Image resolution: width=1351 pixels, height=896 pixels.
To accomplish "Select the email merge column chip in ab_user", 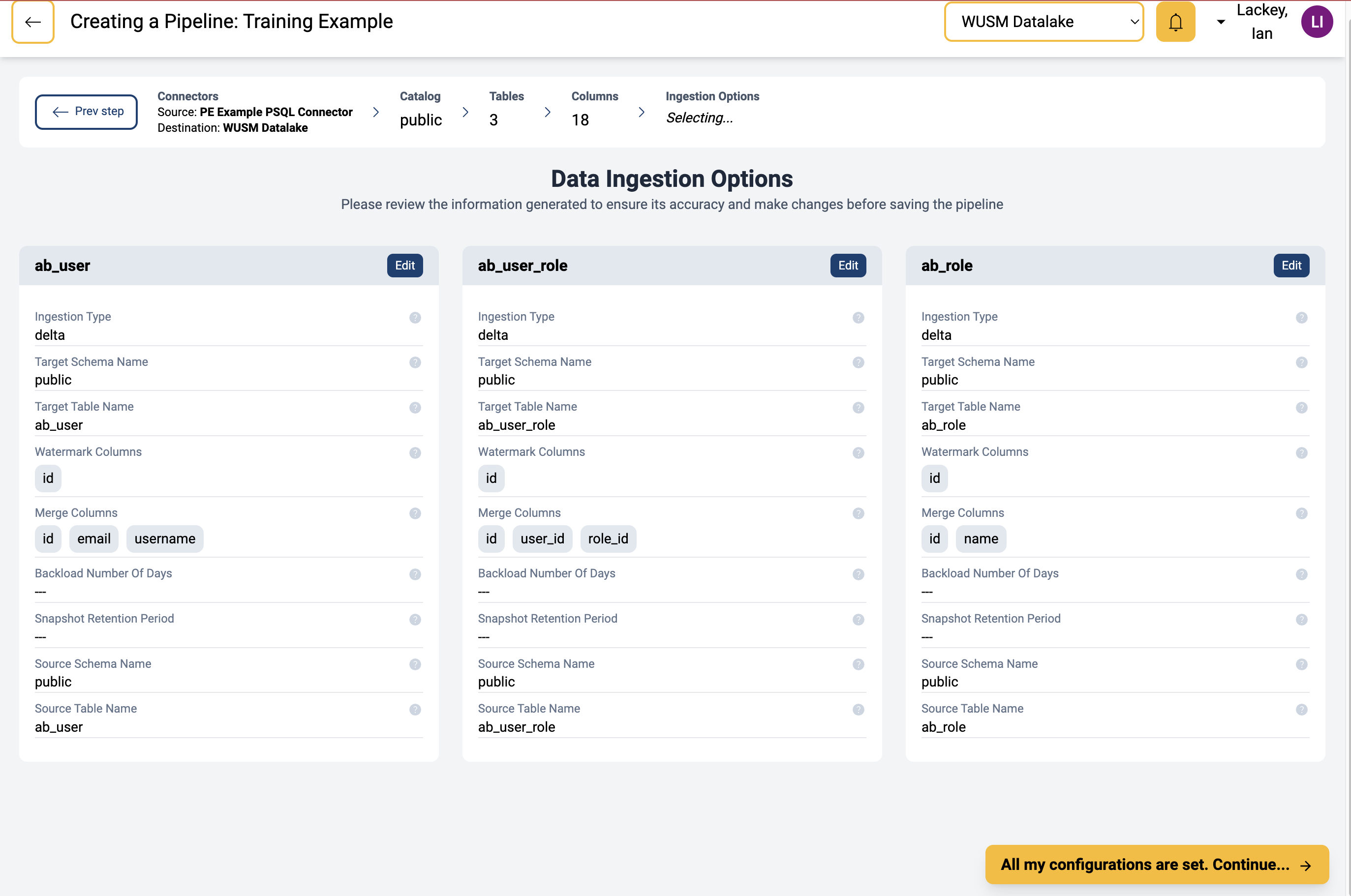I will 94,538.
